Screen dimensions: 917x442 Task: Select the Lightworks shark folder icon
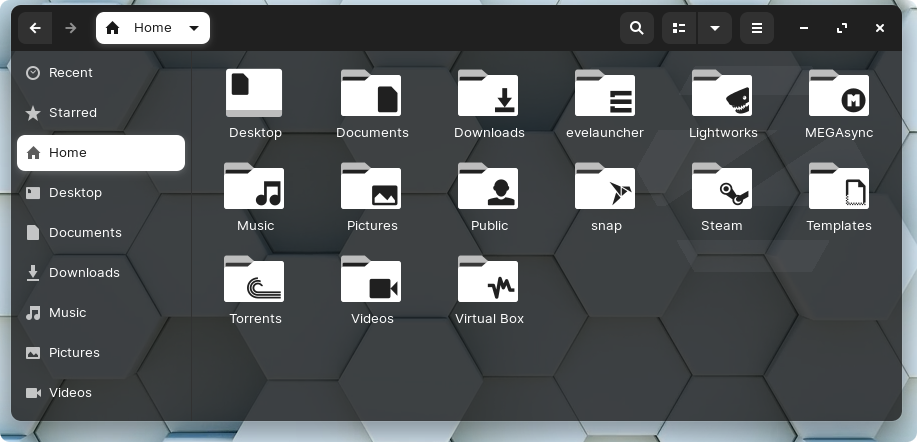coord(722,93)
